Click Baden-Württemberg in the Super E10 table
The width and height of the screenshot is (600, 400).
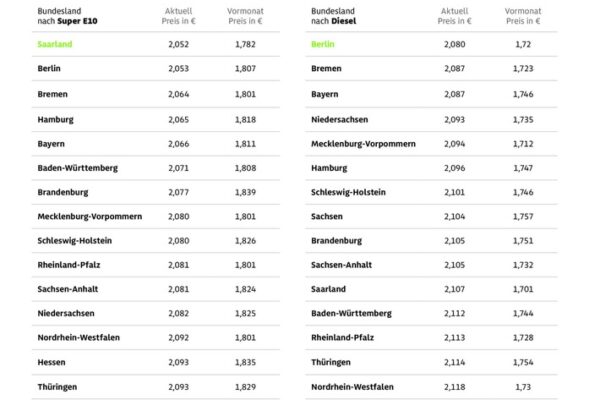click(x=78, y=168)
